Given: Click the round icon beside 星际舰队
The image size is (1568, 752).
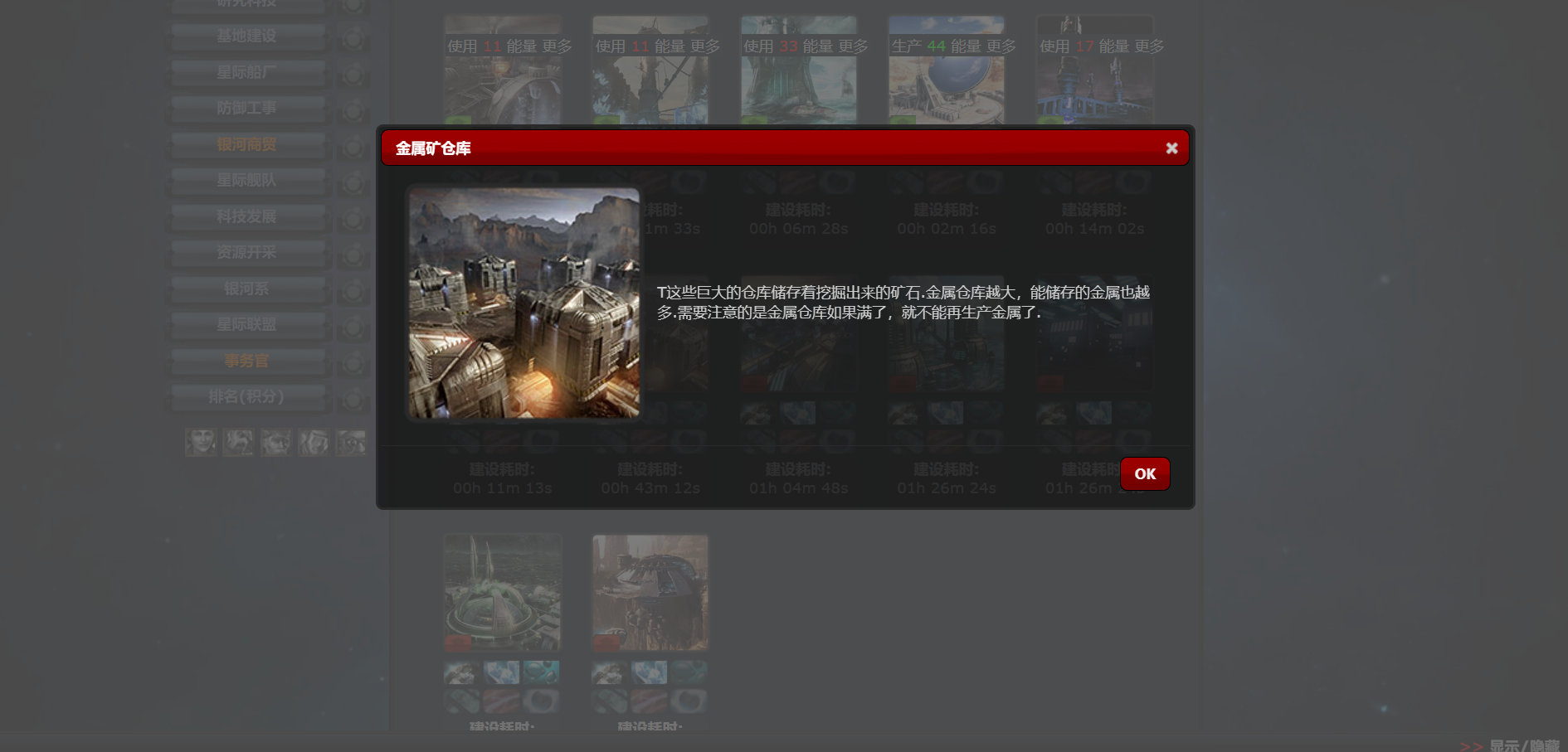Looking at the screenshot, I should 353,183.
